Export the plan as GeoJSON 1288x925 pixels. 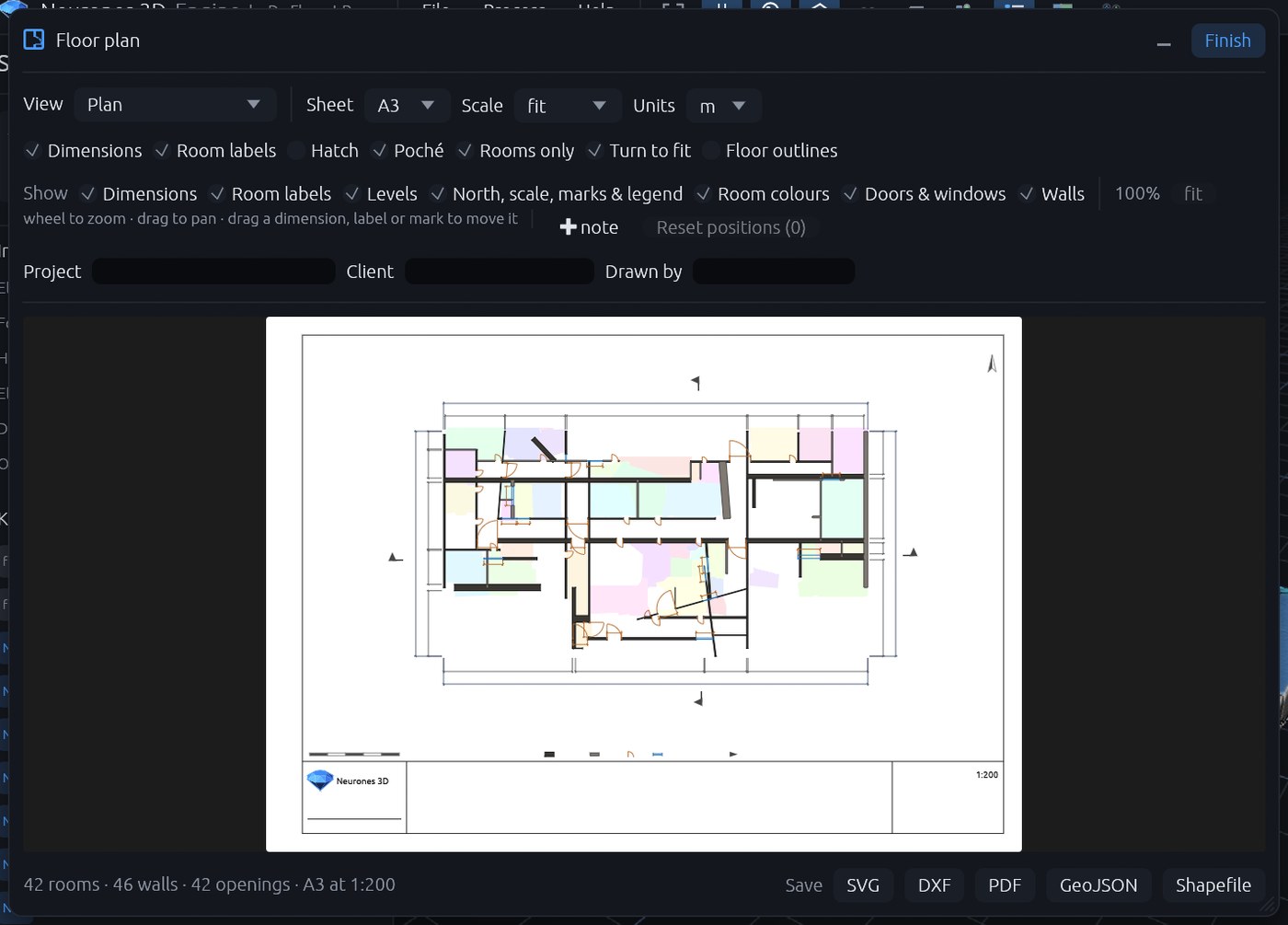(1098, 885)
